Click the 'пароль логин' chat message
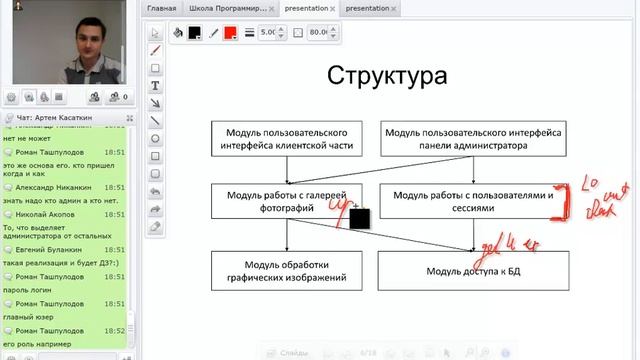Image resolution: width=640 pixels, height=360 pixels. [x=27, y=290]
